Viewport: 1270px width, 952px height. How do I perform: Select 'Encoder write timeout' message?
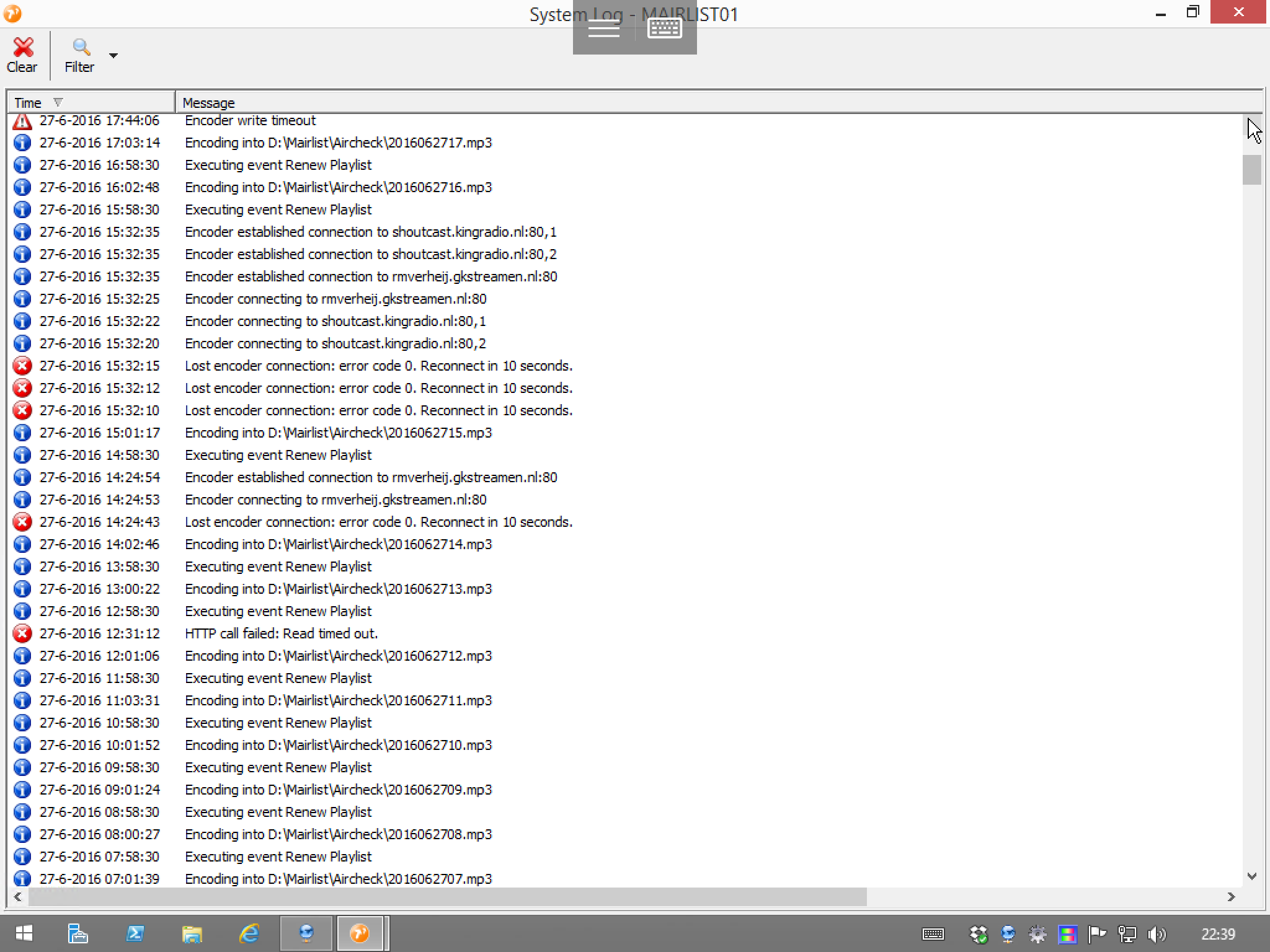250,120
